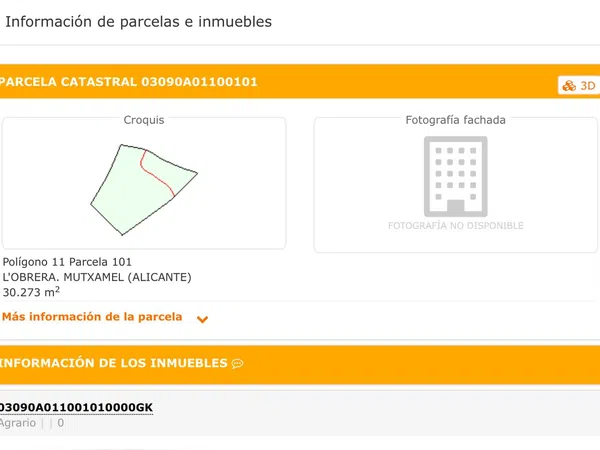Click the Agrario property type label
Image resolution: width=600 pixels, height=450 pixels.
pos(17,423)
